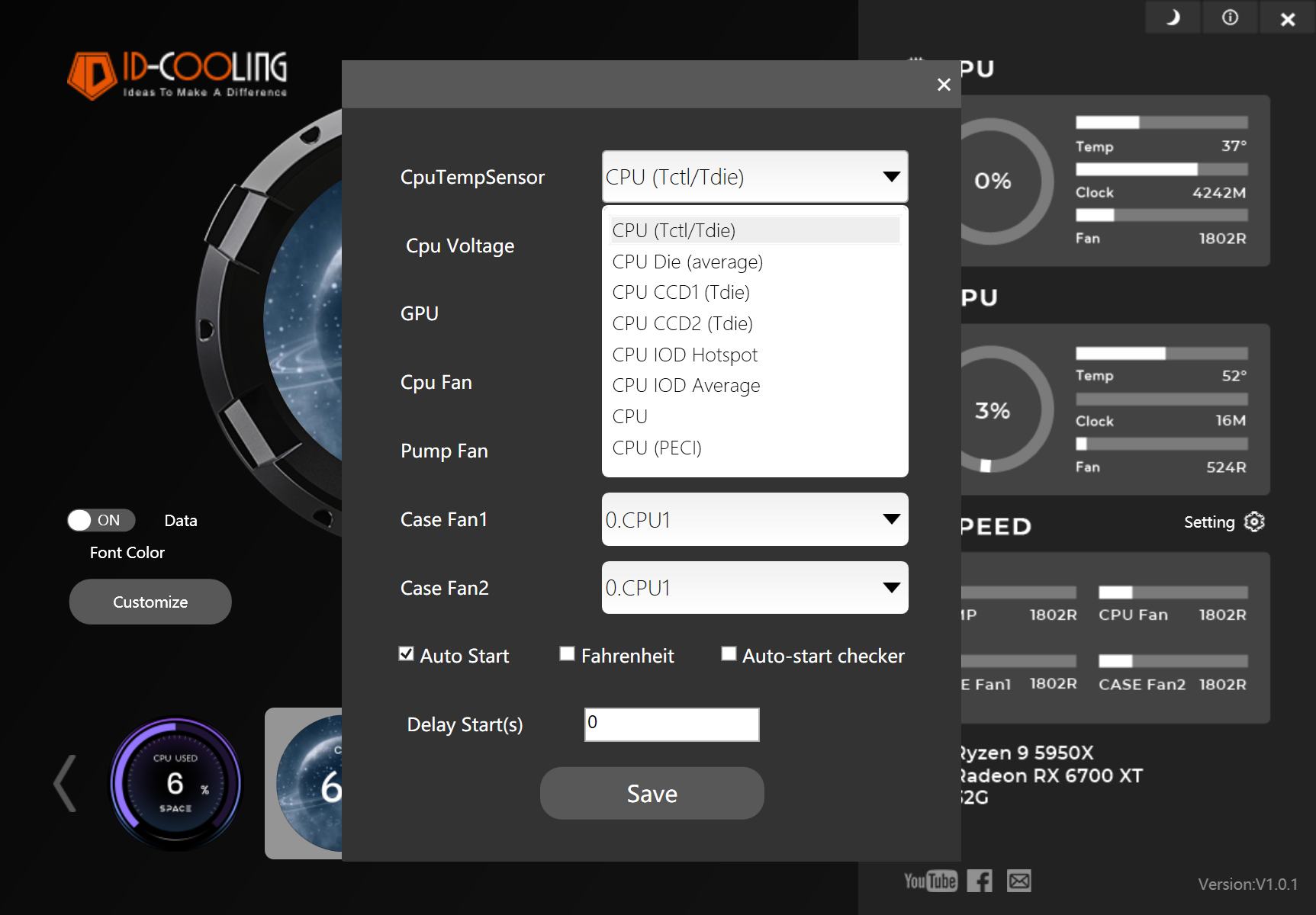Viewport: 1316px width, 915px height.
Task: Open the info panel via the i icon
Action: [1229, 17]
